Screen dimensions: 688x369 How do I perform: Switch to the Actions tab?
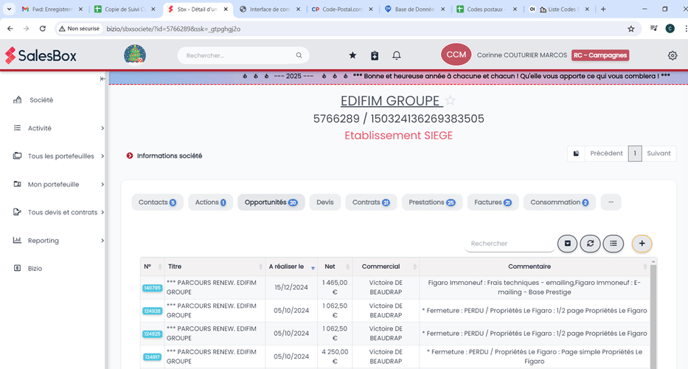click(211, 202)
